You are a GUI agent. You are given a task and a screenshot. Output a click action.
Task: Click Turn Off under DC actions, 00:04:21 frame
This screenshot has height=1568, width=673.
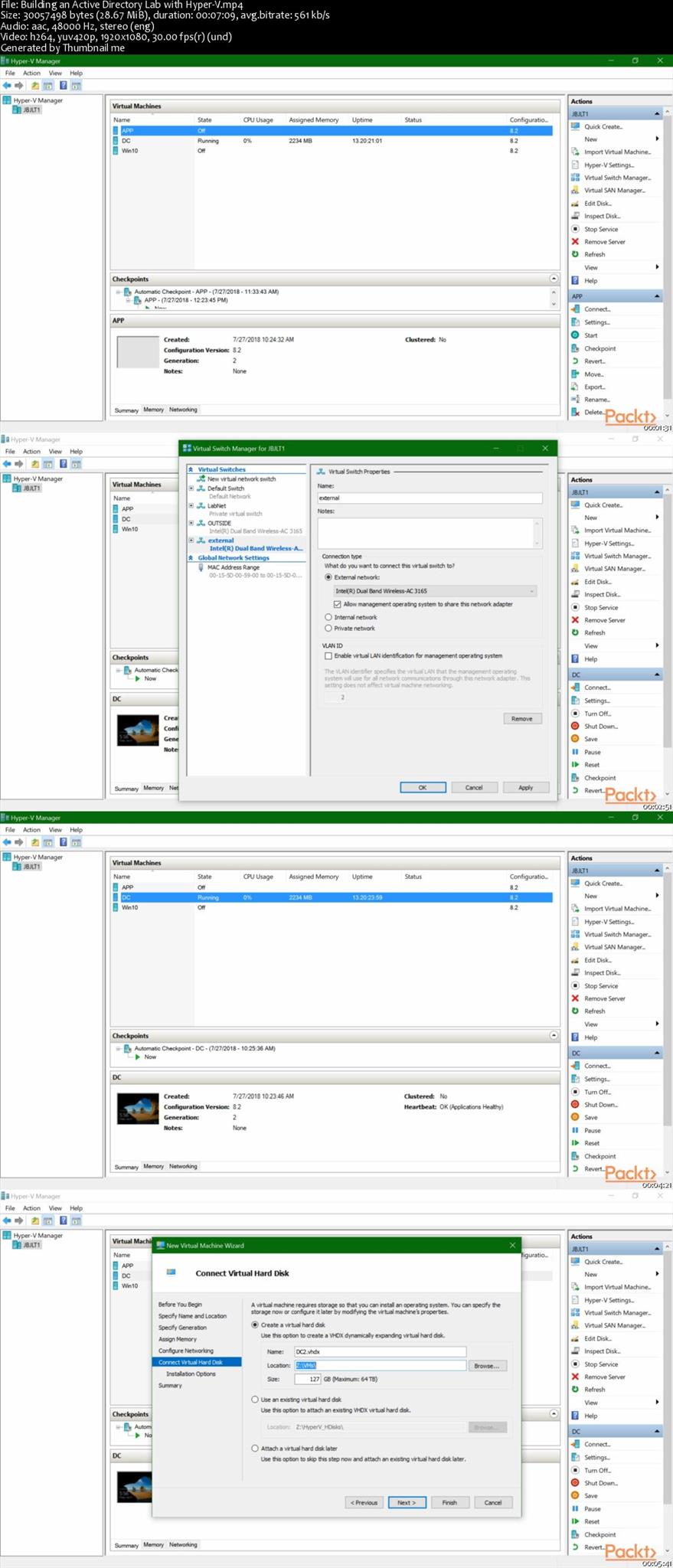[597, 1092]
